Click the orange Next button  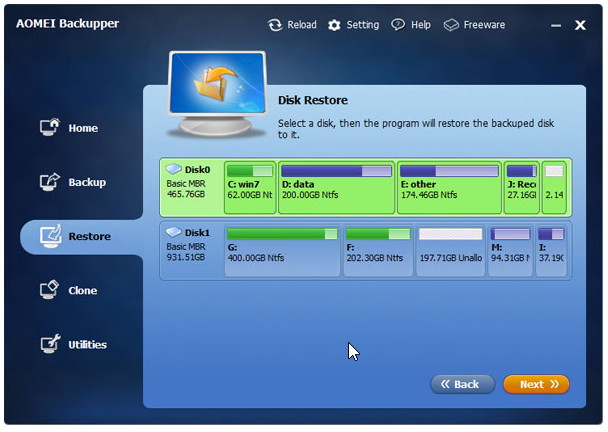click(536, 384)
